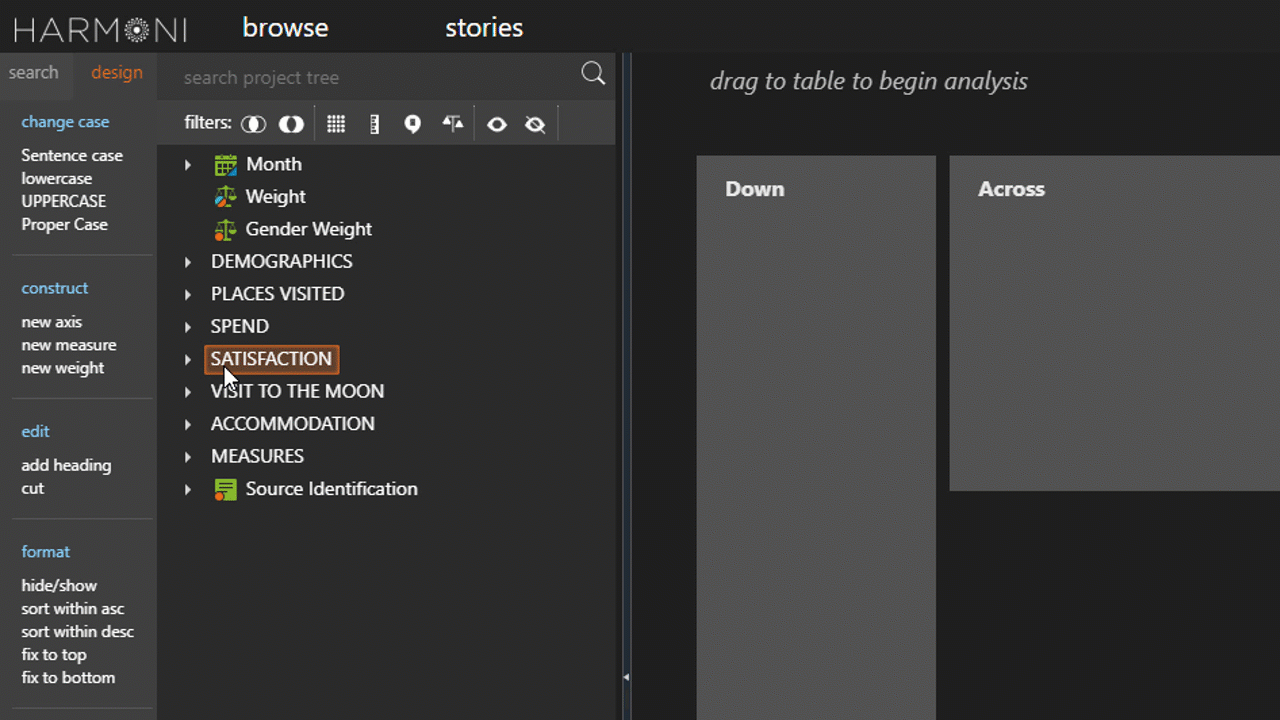Viewport: 1280px width, 720px height.
Task: Open the stories menu
Action: tap(484, 28)
